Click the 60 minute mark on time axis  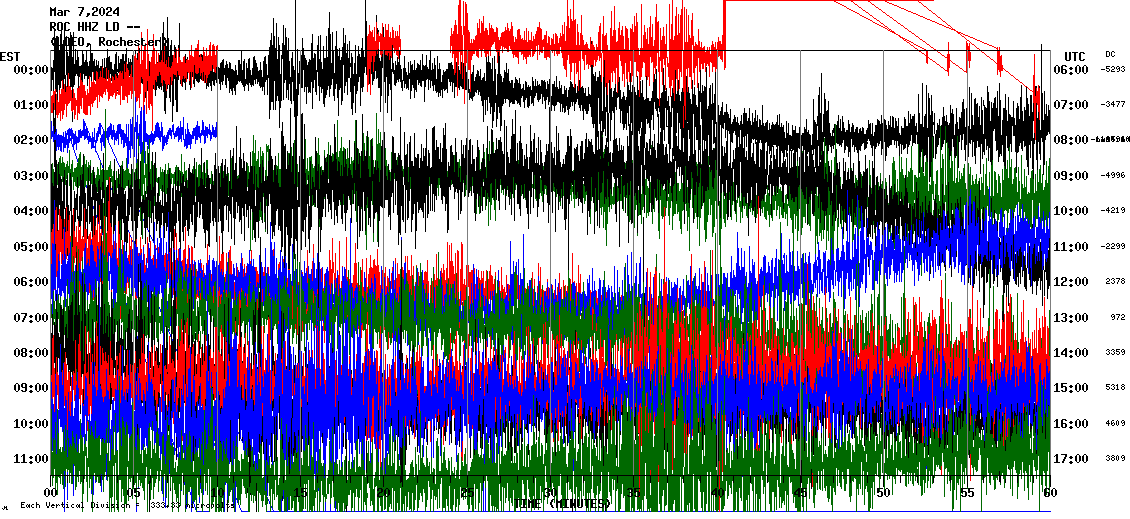tap(1048, 493)
